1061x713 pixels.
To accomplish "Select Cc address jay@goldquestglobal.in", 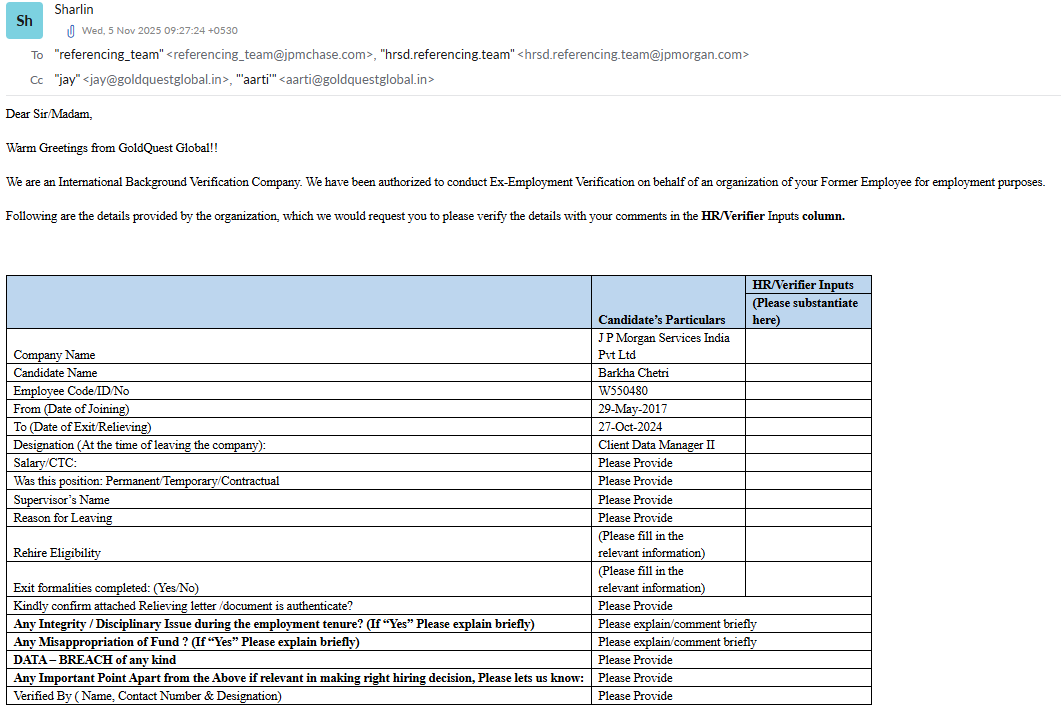I will 156,80.
